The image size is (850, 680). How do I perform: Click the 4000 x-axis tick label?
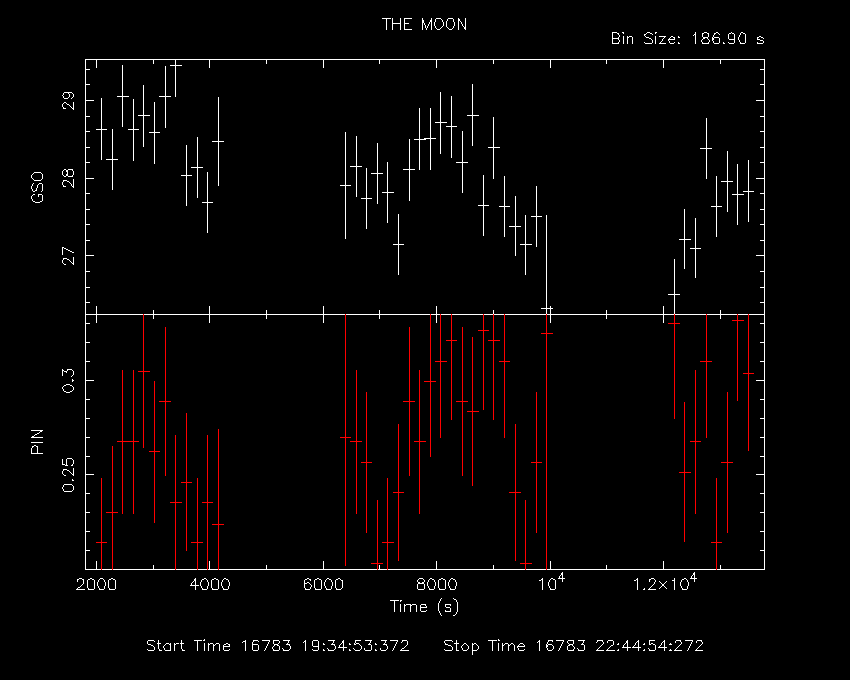[x=210, y=585]
